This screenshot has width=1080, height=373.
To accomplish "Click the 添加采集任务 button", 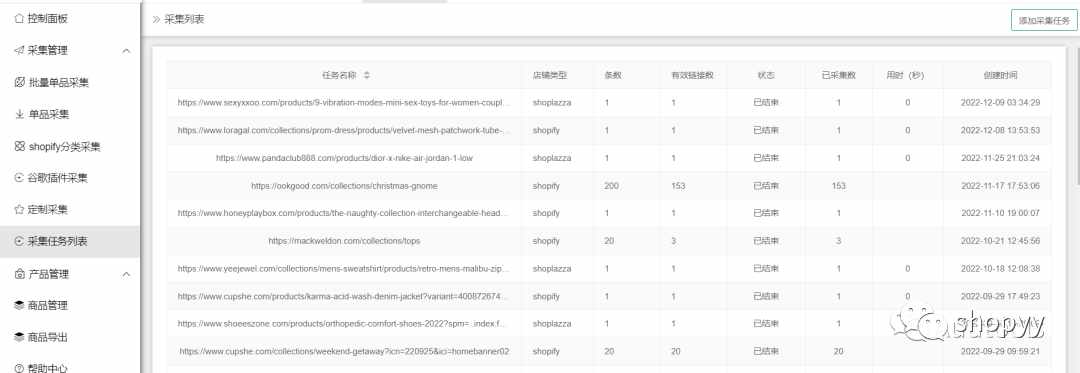I will 1043,21.
